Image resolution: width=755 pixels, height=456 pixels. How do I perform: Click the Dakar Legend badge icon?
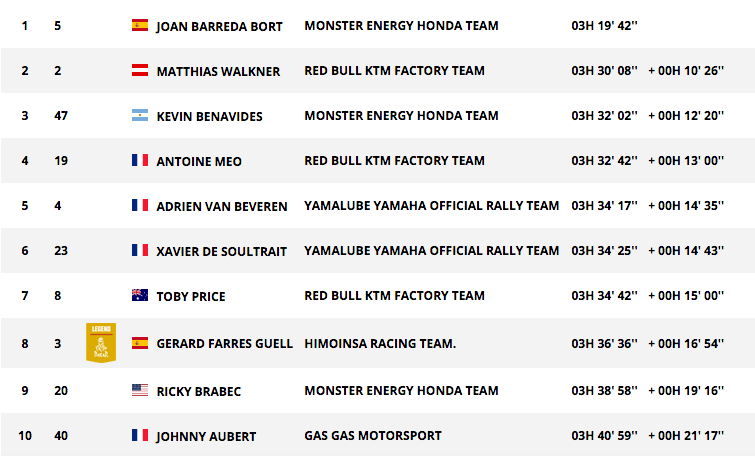pos(101,342)
